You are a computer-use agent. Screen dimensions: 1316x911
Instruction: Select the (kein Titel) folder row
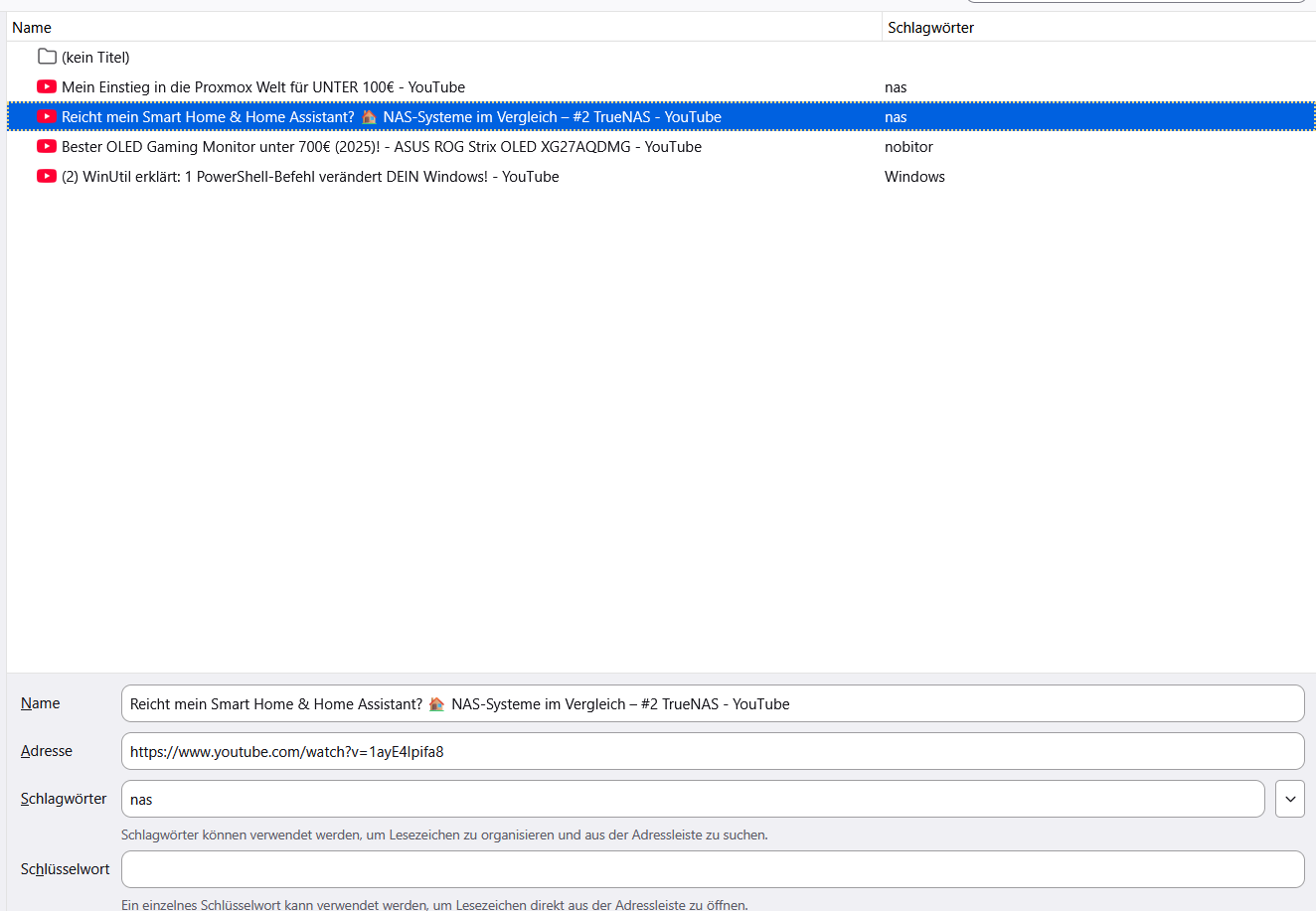pyautogui.click(x=661, y=57)
